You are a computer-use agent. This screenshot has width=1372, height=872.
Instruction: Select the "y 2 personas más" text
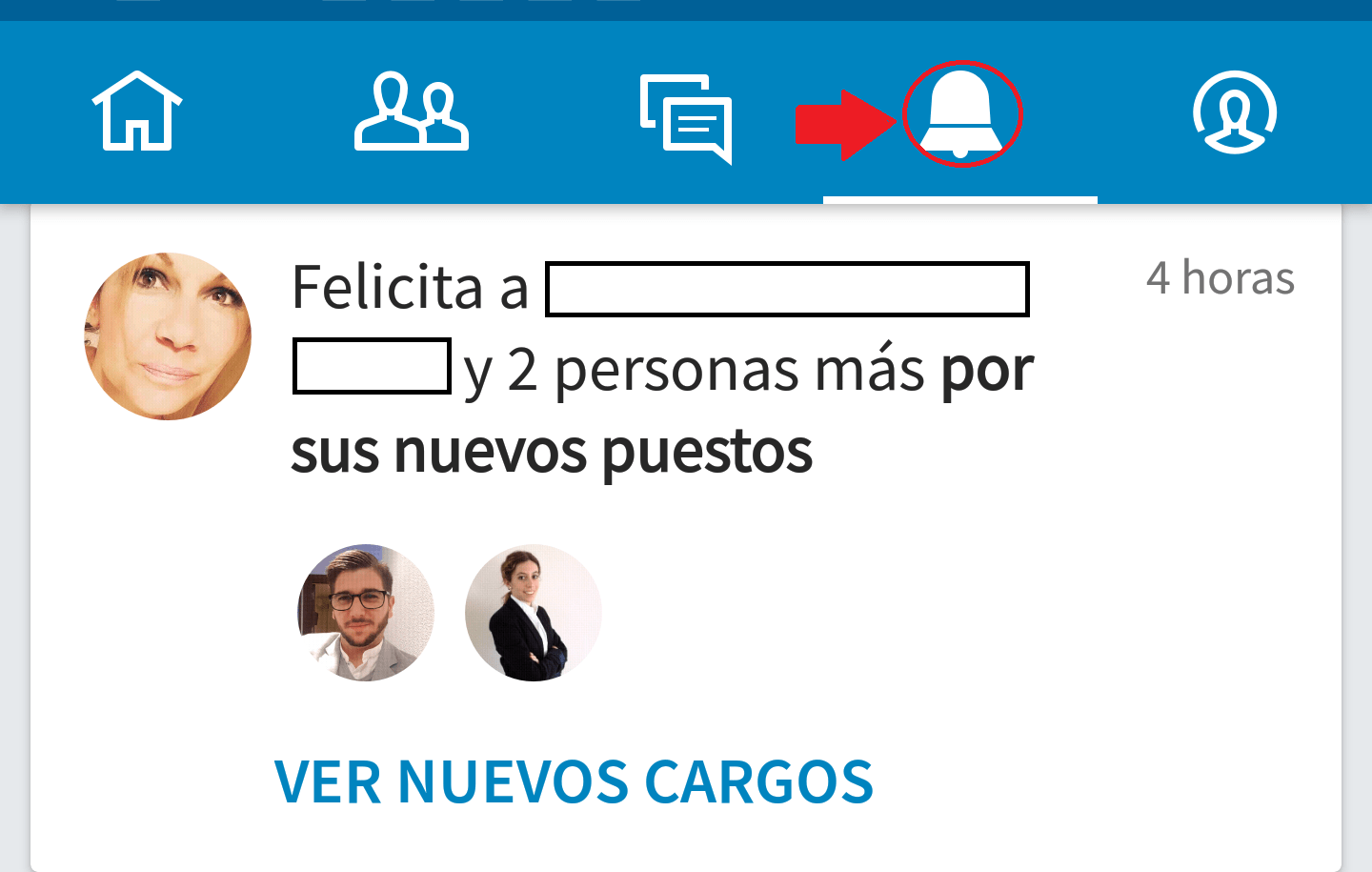coord(695,370)
